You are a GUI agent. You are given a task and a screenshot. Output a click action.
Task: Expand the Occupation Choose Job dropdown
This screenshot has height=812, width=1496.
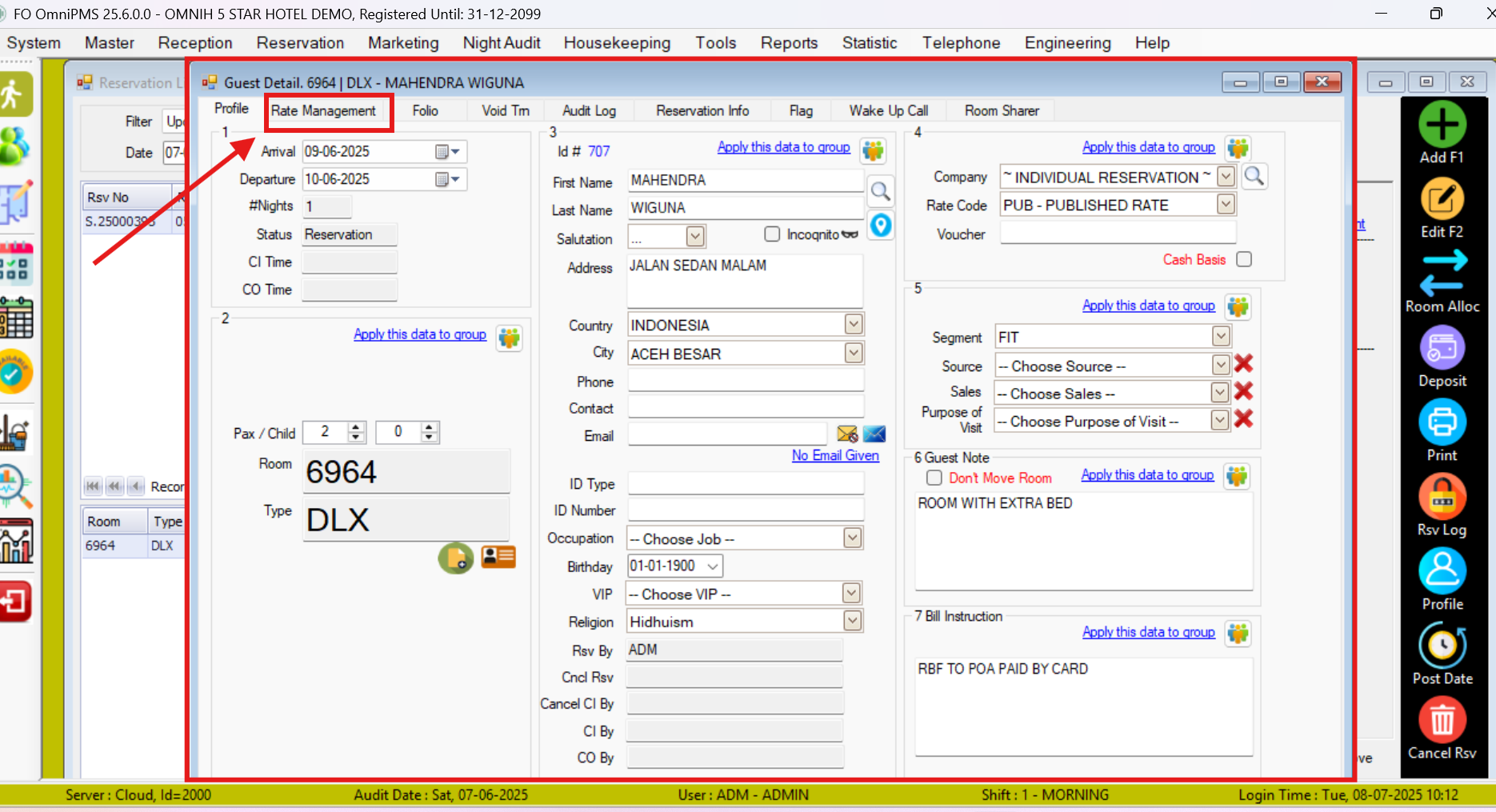[x=853, y=538]
